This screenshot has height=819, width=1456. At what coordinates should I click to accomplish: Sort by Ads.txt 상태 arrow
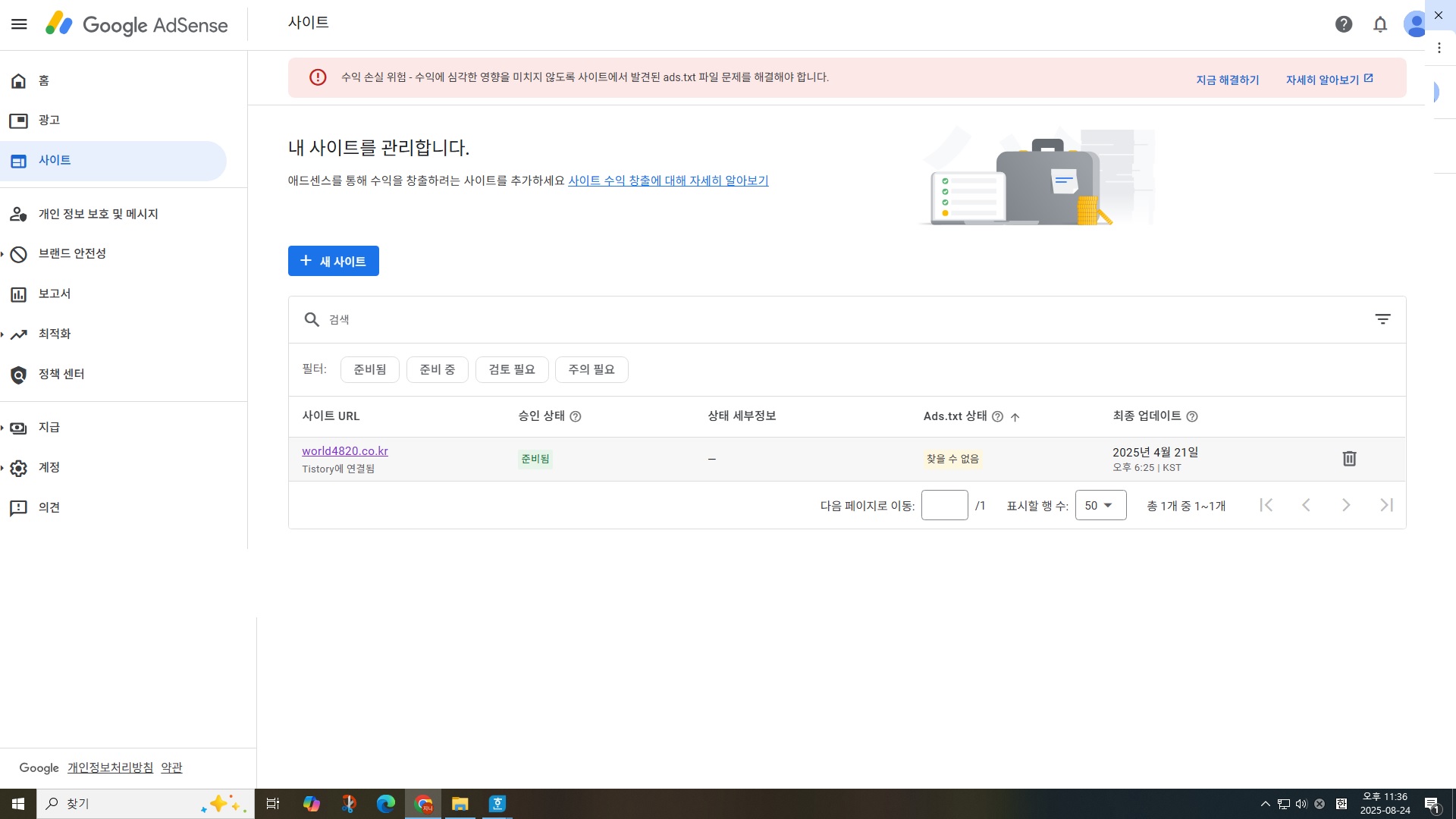(x=1015, y=416)
